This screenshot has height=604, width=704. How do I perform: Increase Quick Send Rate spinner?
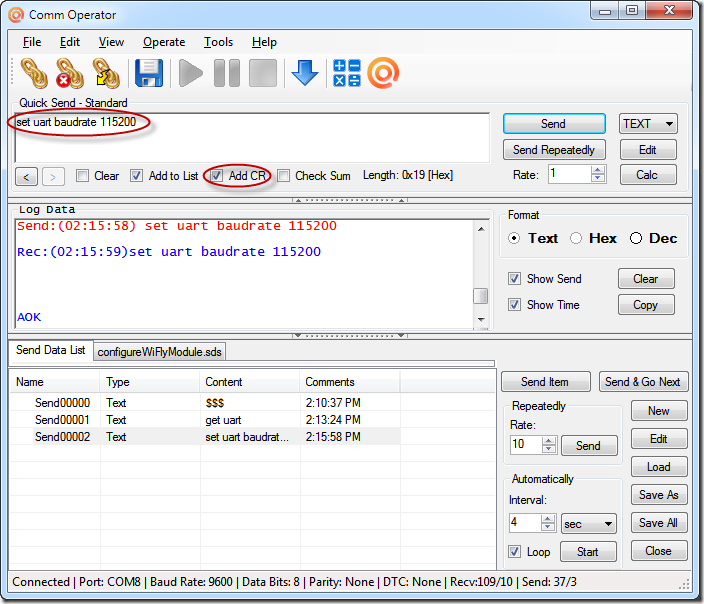[597, 170]
